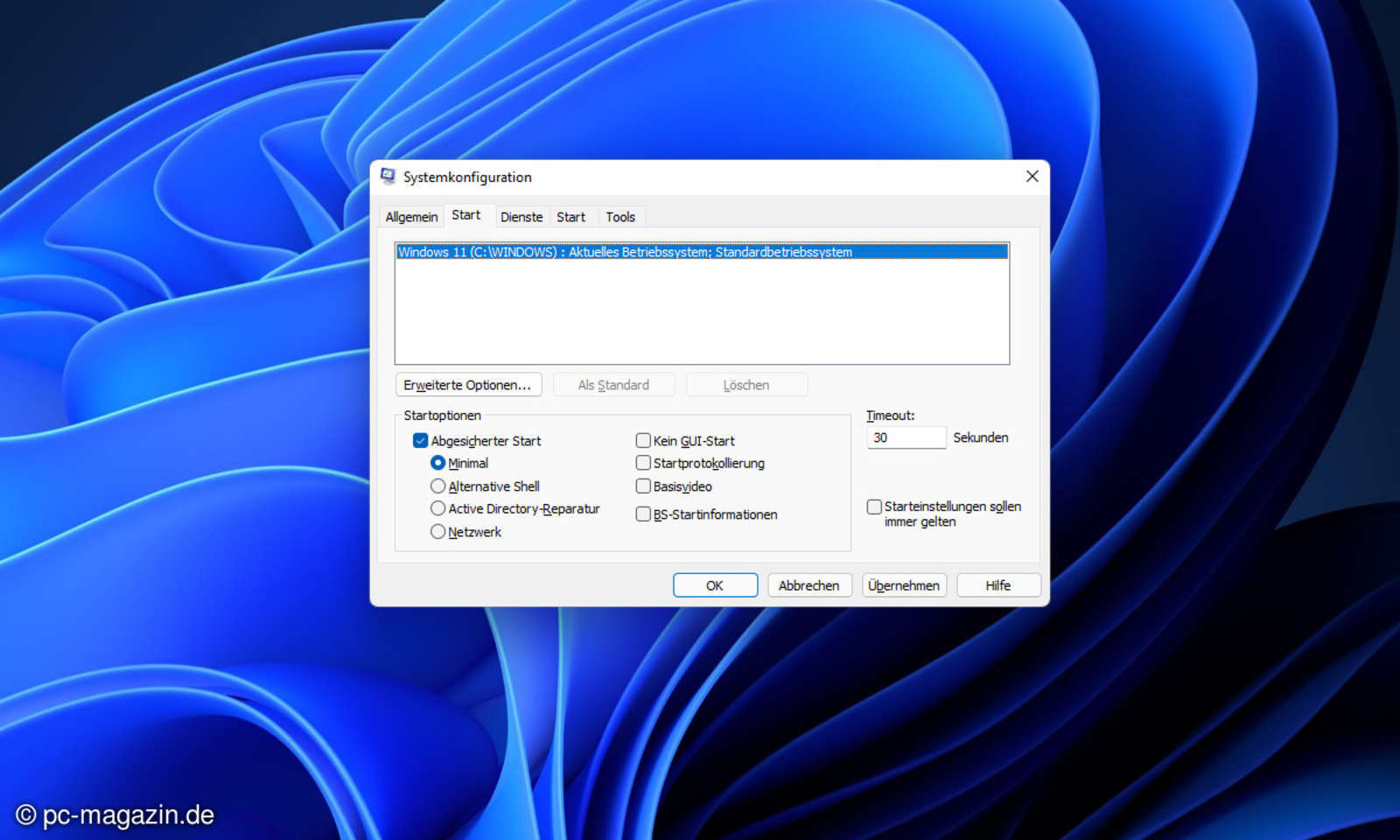The width and height of the screenshot is (1400, 840).
Task: Disable the Abgesicherter Start checkbox
Action: (420, 440)
